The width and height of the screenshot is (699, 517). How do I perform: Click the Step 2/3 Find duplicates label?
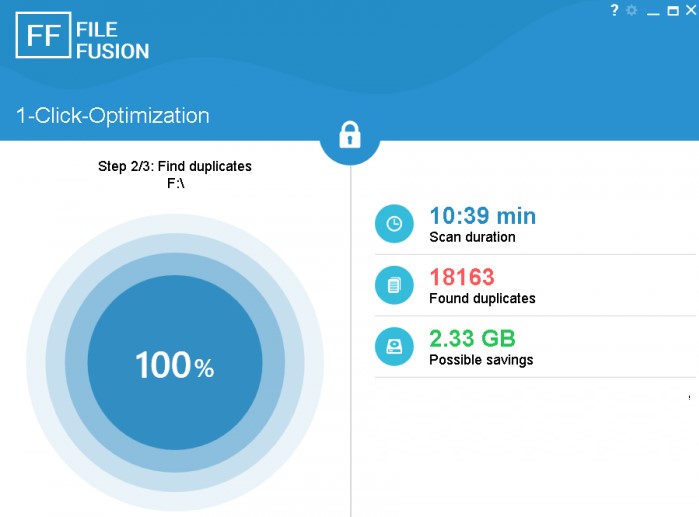click(175, 166)
